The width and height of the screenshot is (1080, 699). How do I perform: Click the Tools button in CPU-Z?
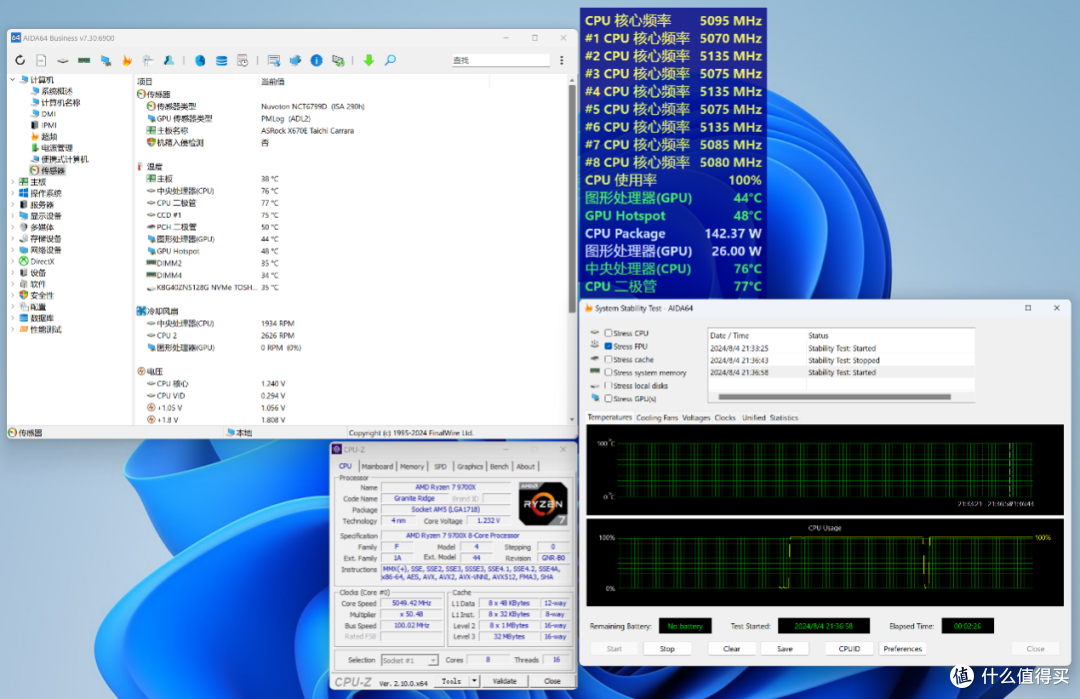(x=452, y=681)
